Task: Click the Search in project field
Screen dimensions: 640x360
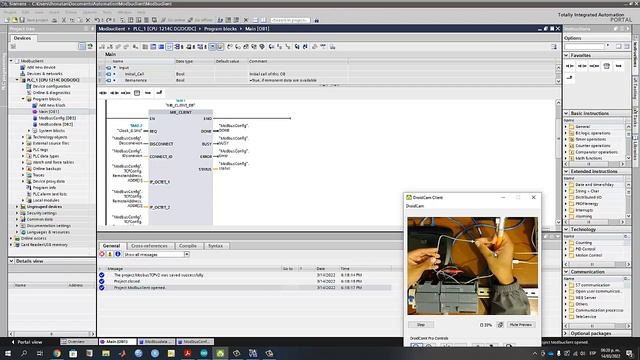Action: [x=290, y=20]
